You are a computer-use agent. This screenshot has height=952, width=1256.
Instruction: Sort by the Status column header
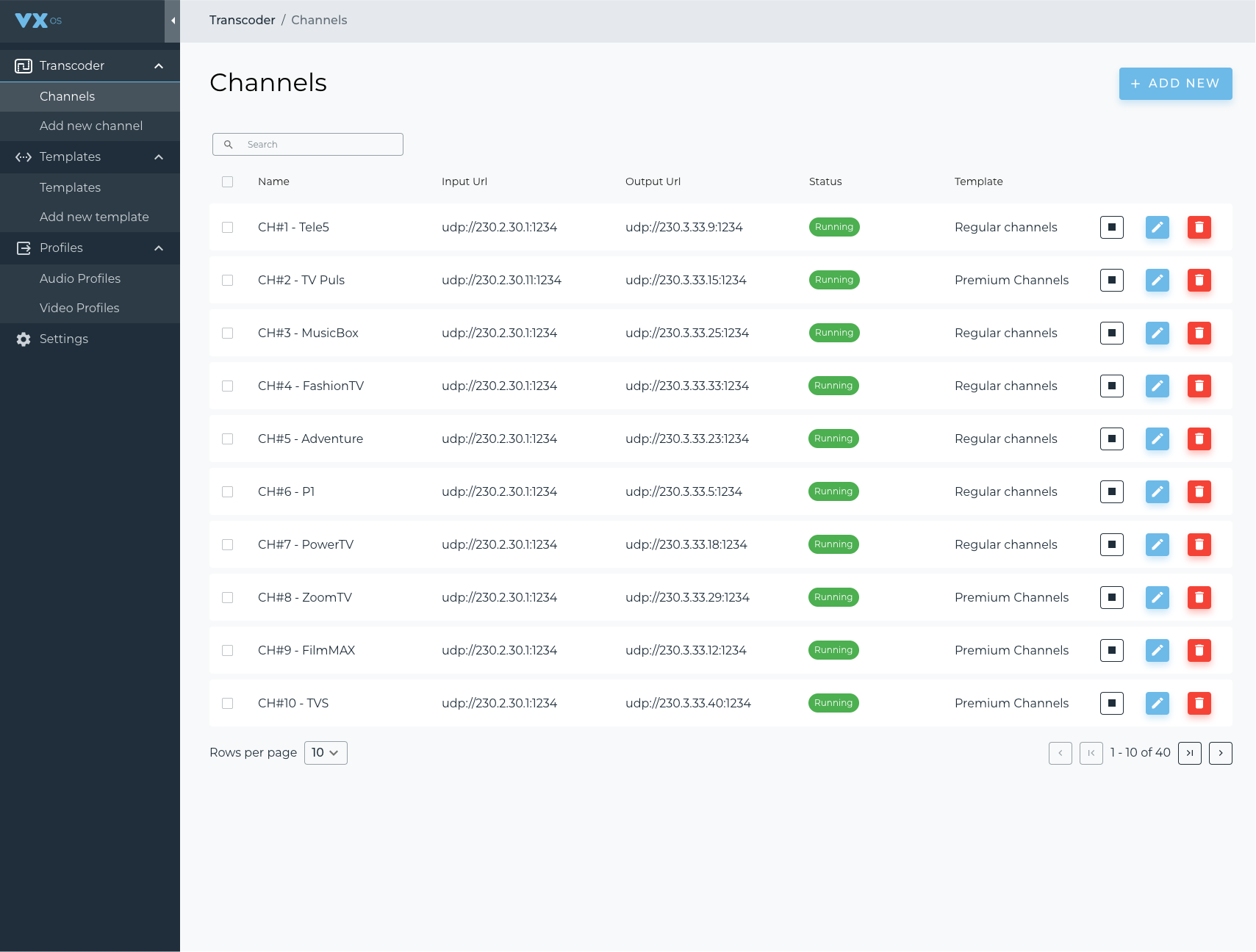pyautogui.click(x=825, y=181)
